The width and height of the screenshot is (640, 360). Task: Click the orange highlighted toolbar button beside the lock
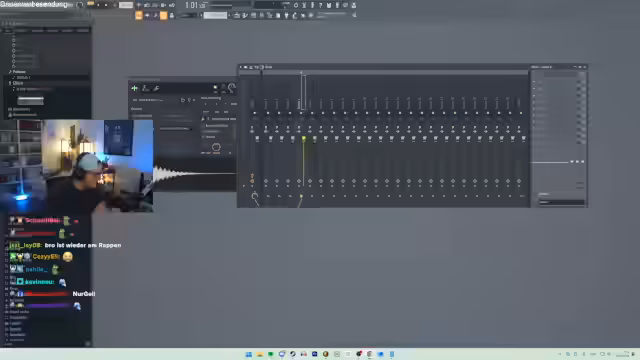point(163,16)
